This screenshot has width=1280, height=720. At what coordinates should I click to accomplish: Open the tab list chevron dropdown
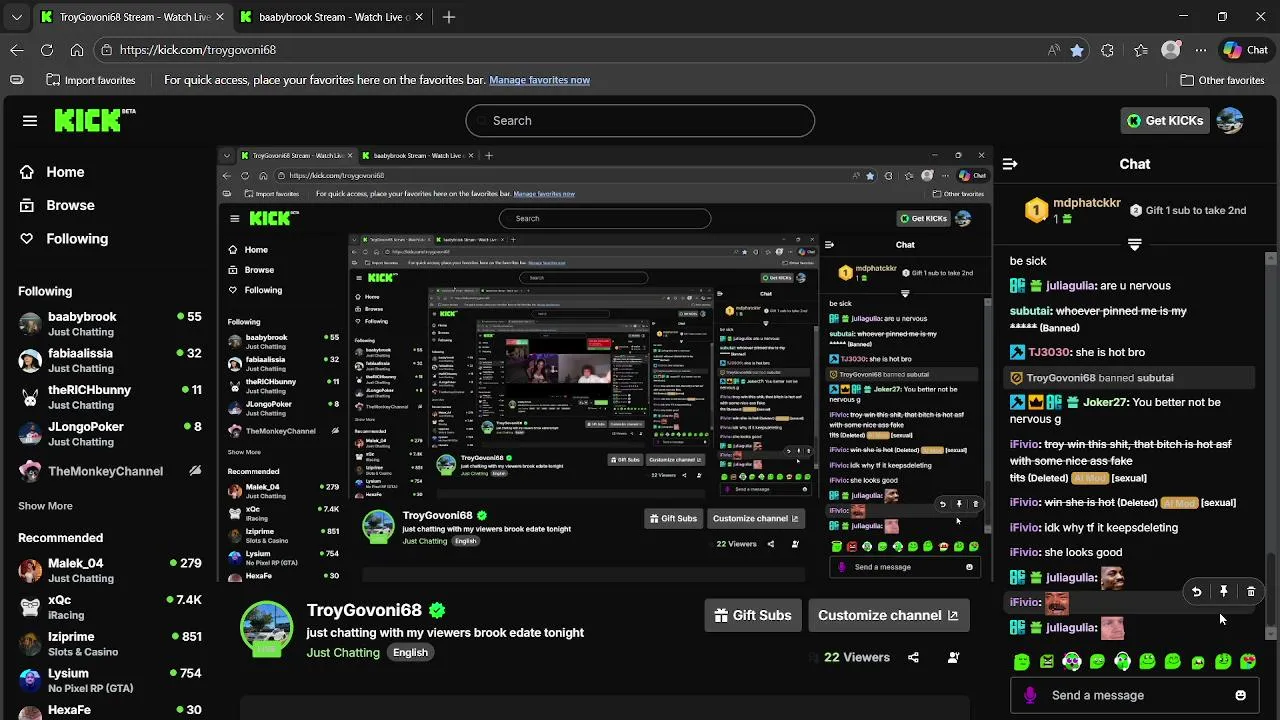16,17
